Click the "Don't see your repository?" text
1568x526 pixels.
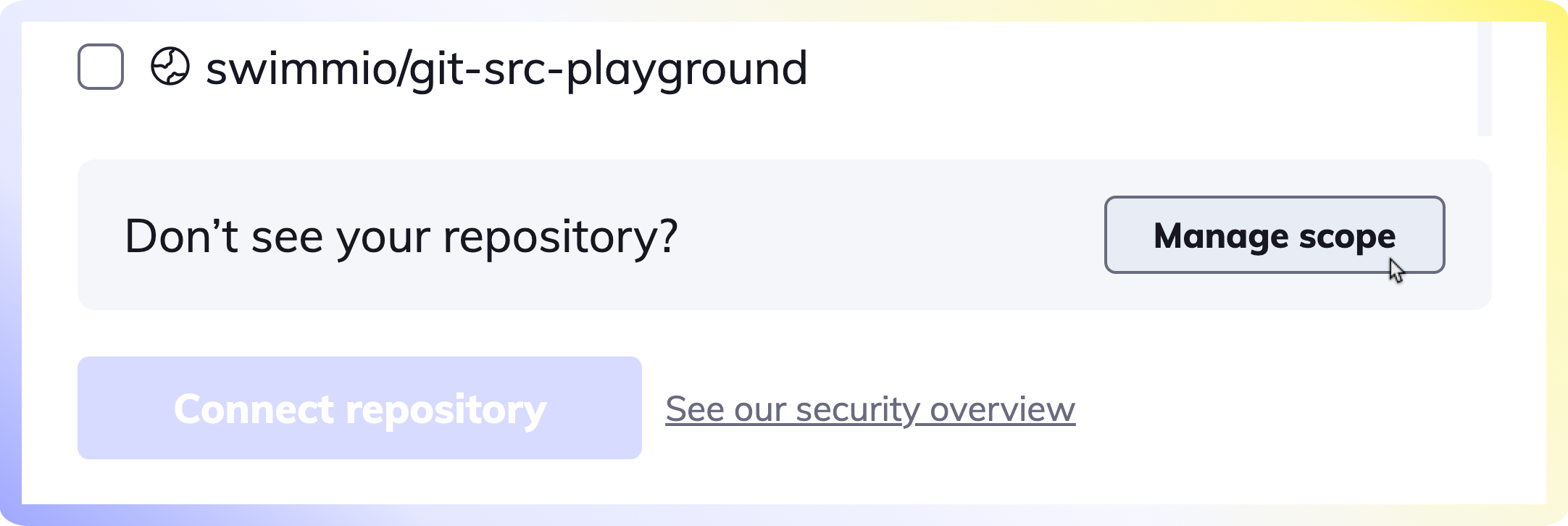click(x=401, y=237)
